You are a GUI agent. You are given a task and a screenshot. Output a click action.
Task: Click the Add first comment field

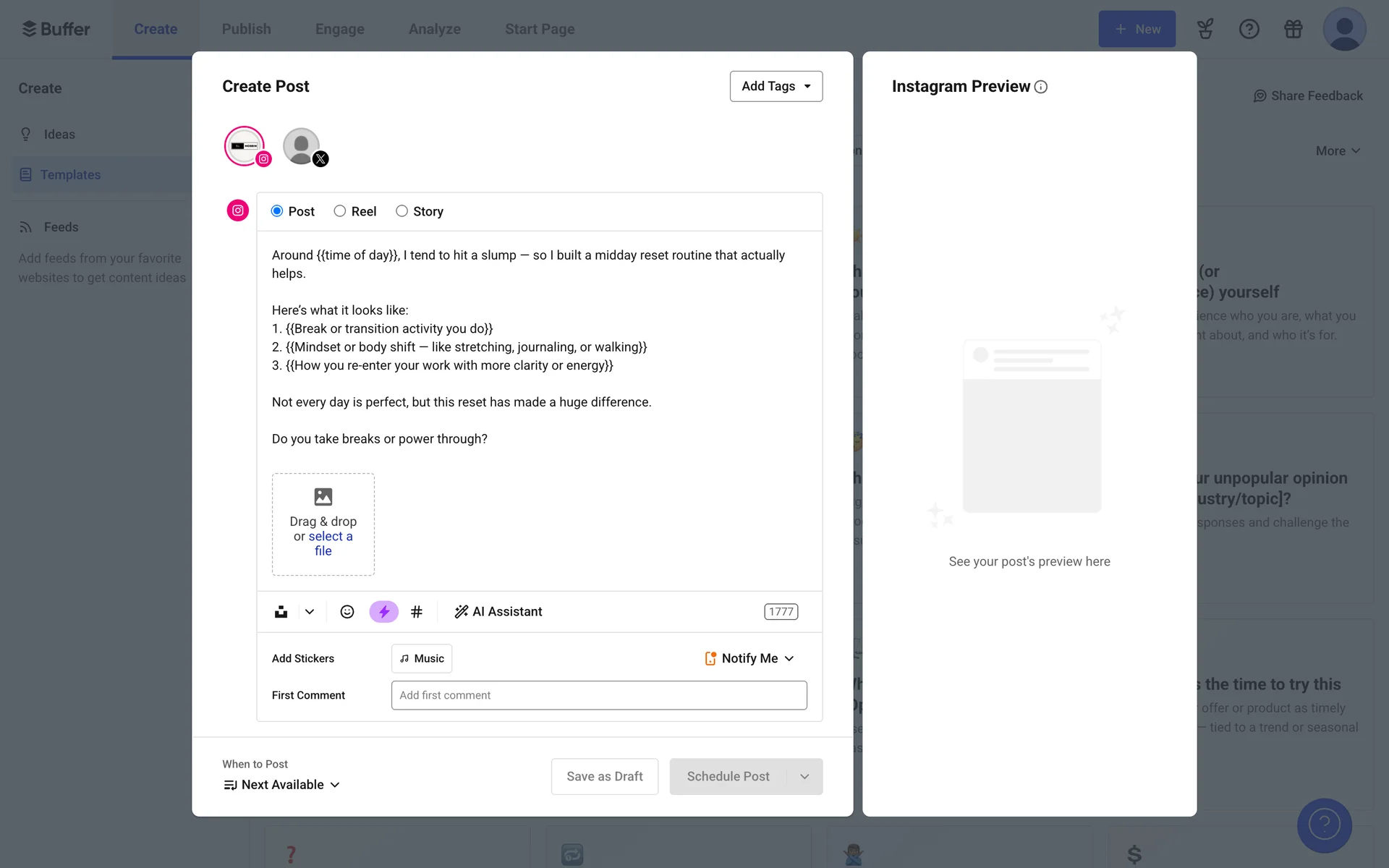pyautogui.click(x=598, y=695)
